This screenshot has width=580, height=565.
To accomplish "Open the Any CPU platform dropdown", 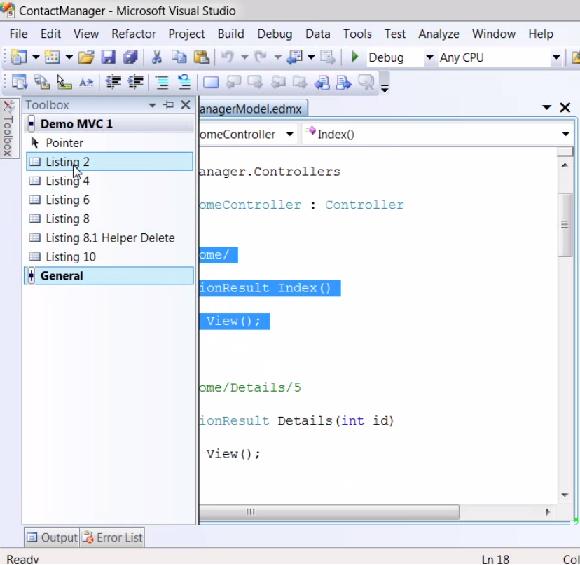I will click(556, 57).
